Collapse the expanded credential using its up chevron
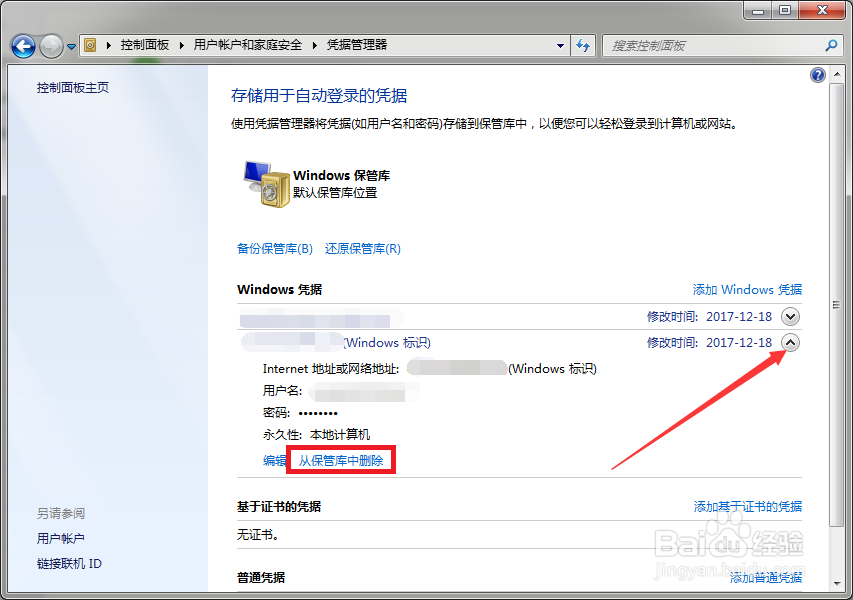Viewport: 853px width, 600px height. click(790, 343)
